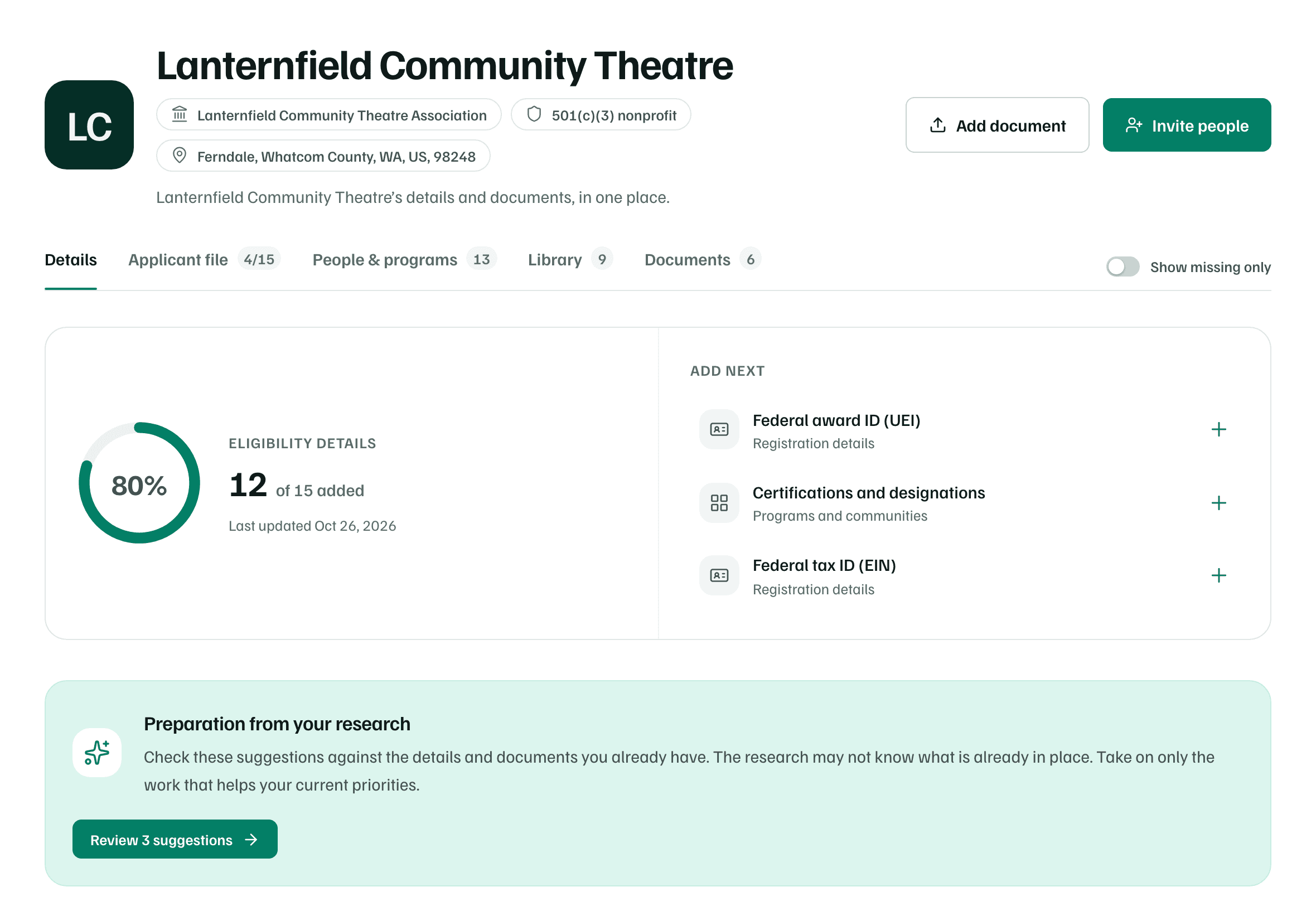Click the grid icon for Certifications and designations

click(719, 503)
